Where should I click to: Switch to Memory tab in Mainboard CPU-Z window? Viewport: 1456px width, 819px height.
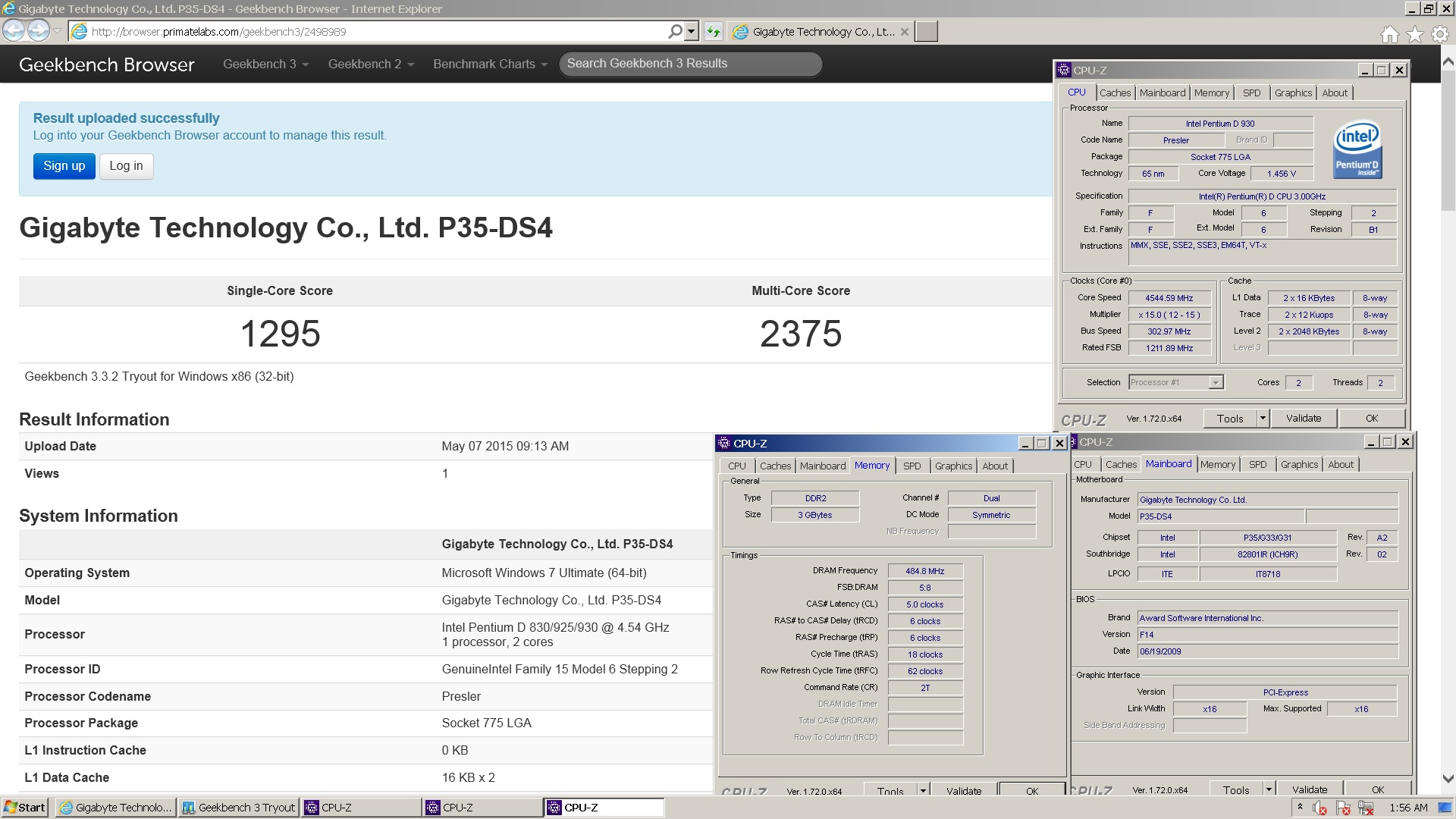tap(1217, 464)
